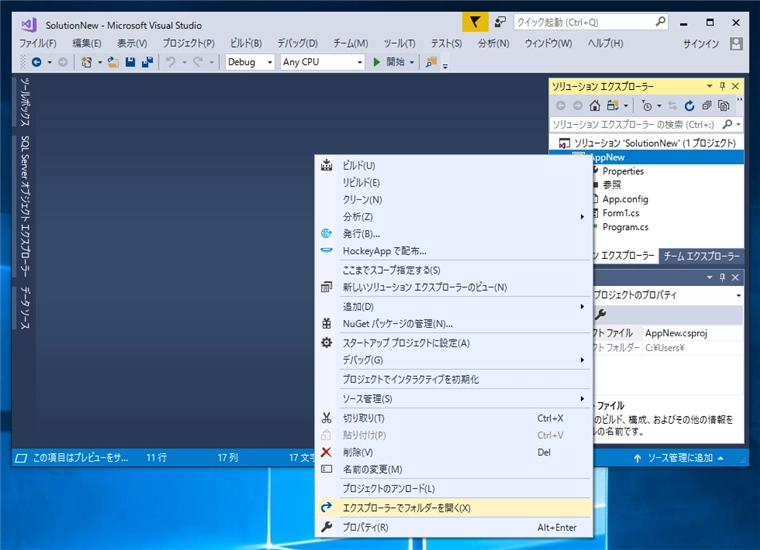Open the ファイル(F) menu
This screenshot has width=760, height=550.
(38, 44)
